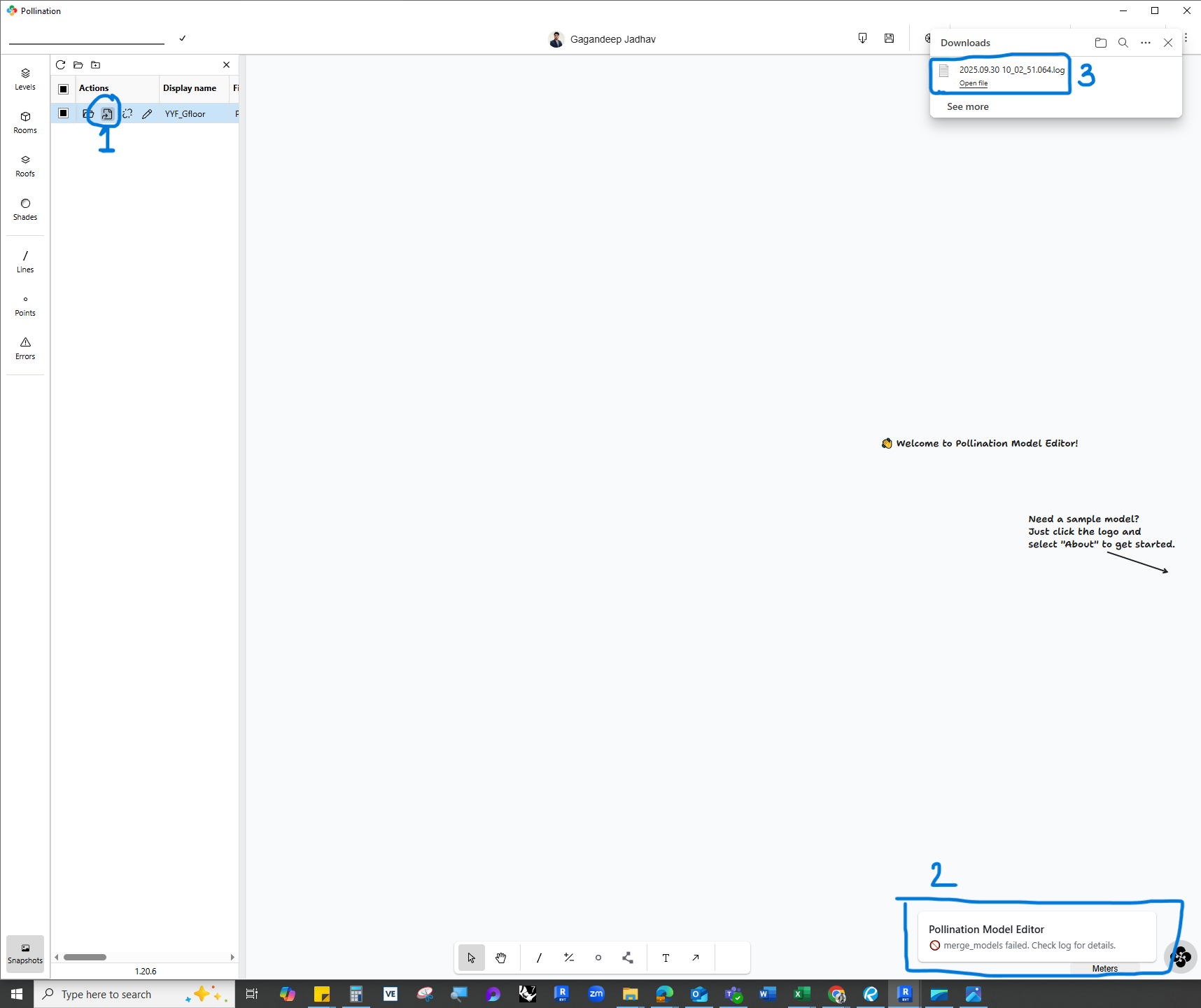Choose the text tool in bottom toolbar
Image resolution: width=1201 pixels, height=1008 pixels.
coord(666,958)
